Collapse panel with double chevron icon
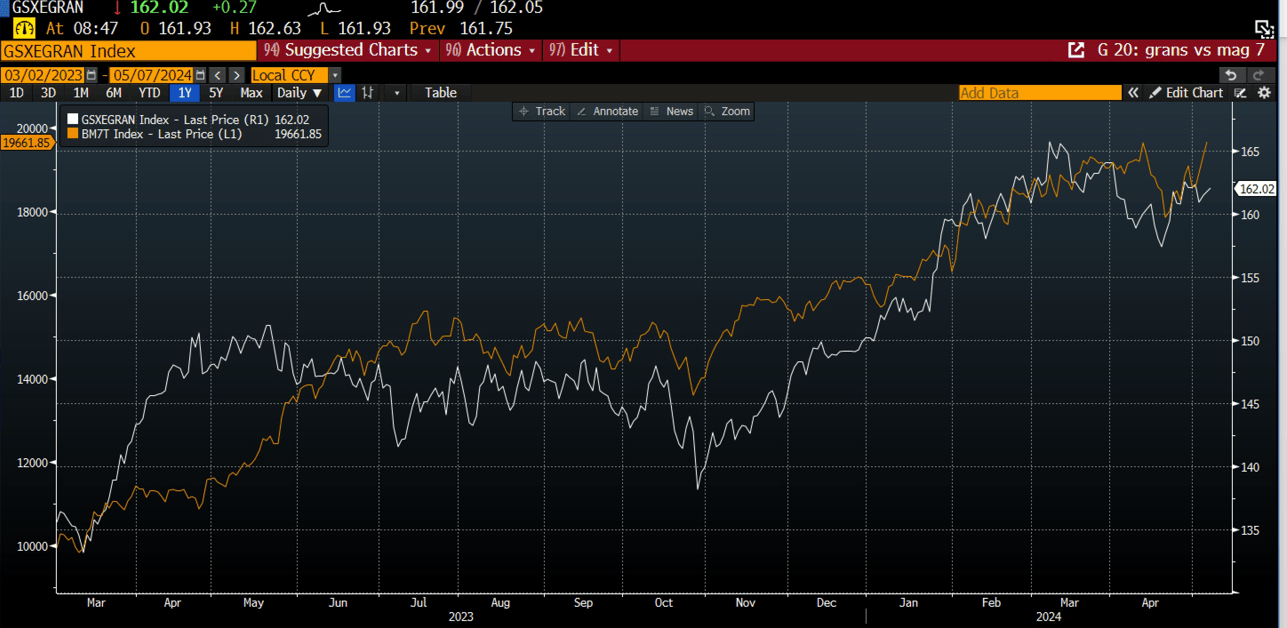The height and width of the screenshot is (628, 1287). click(1133, 93)
